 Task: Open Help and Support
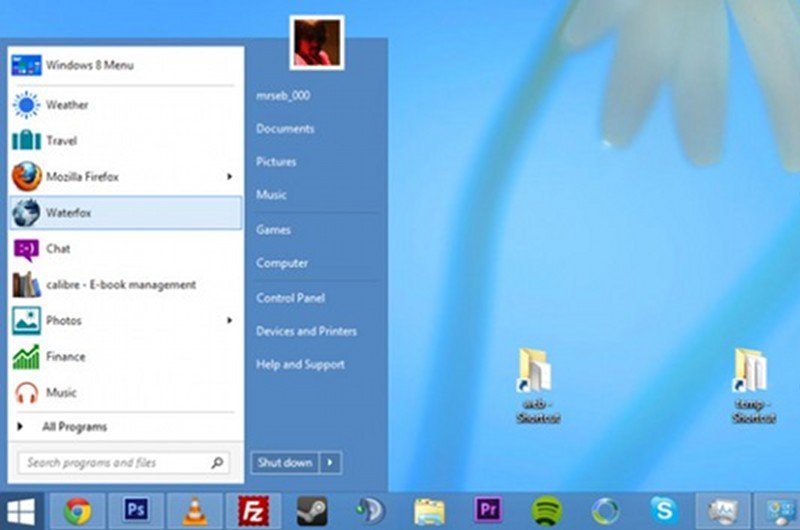tap(300, 364)
